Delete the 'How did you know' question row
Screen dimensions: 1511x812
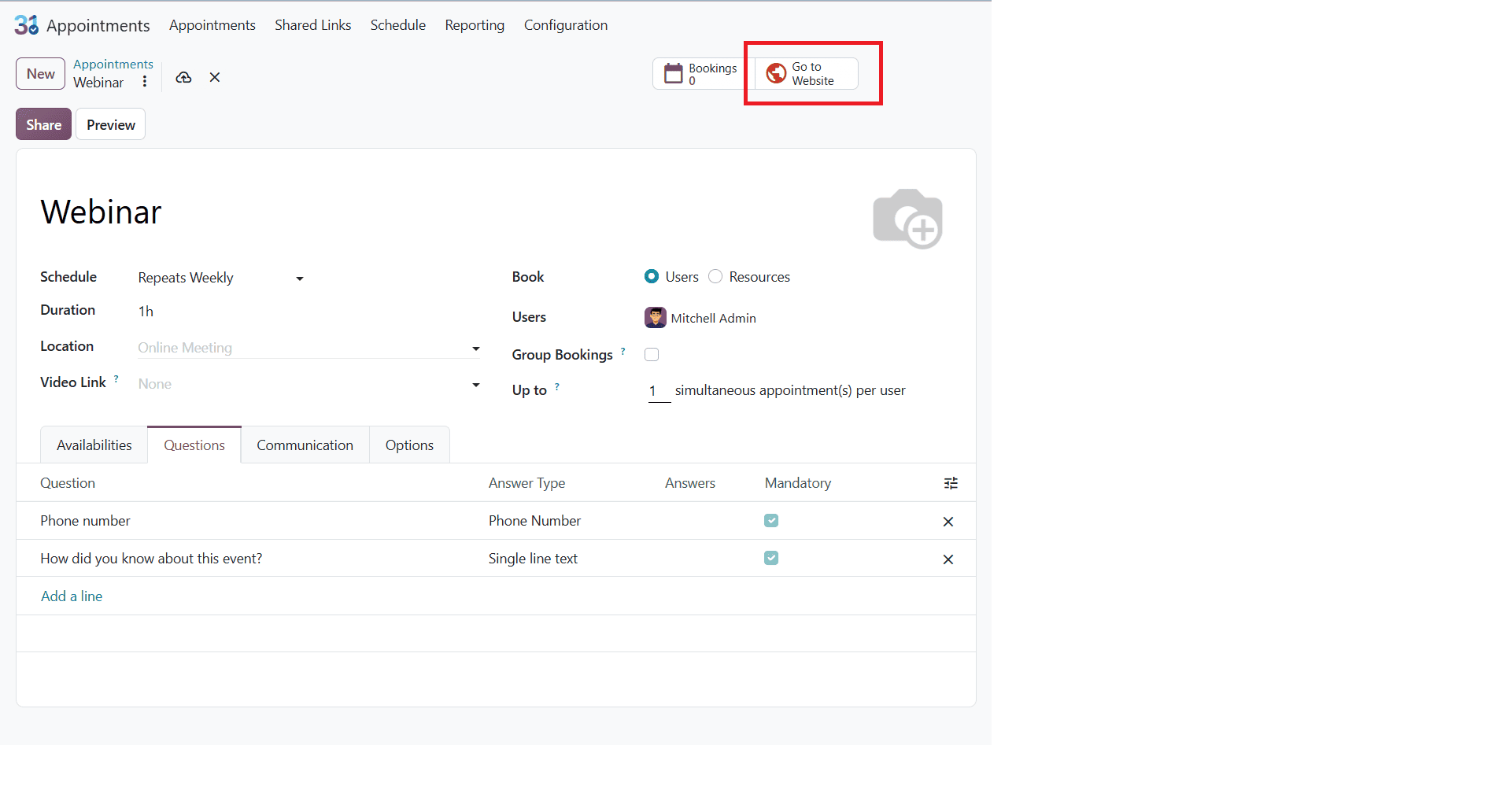click(x=948, y=559)
